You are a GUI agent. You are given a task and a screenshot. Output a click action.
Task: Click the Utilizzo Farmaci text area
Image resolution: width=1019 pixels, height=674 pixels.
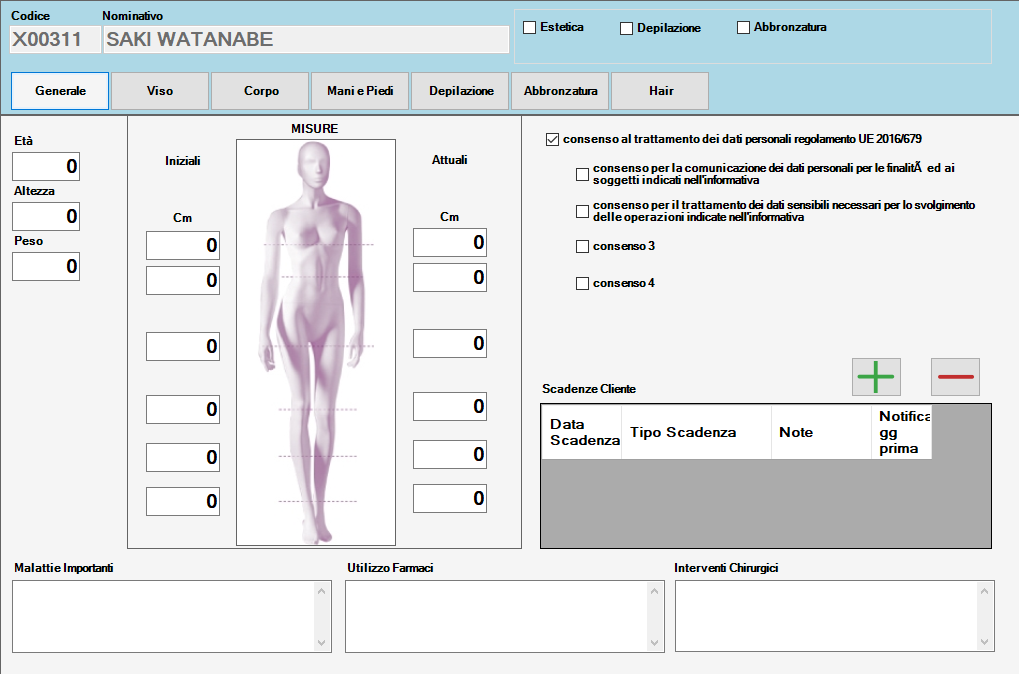tap(497, 616)
